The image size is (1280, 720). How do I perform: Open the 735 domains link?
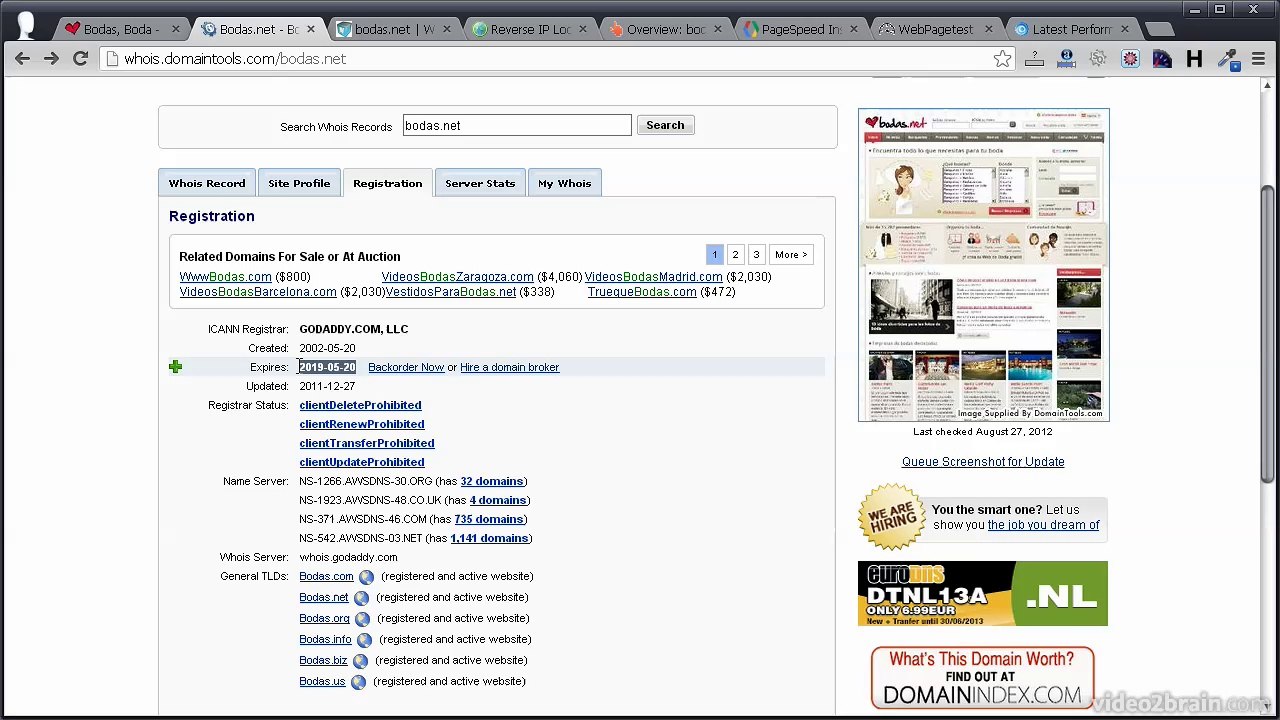(489, 519)
